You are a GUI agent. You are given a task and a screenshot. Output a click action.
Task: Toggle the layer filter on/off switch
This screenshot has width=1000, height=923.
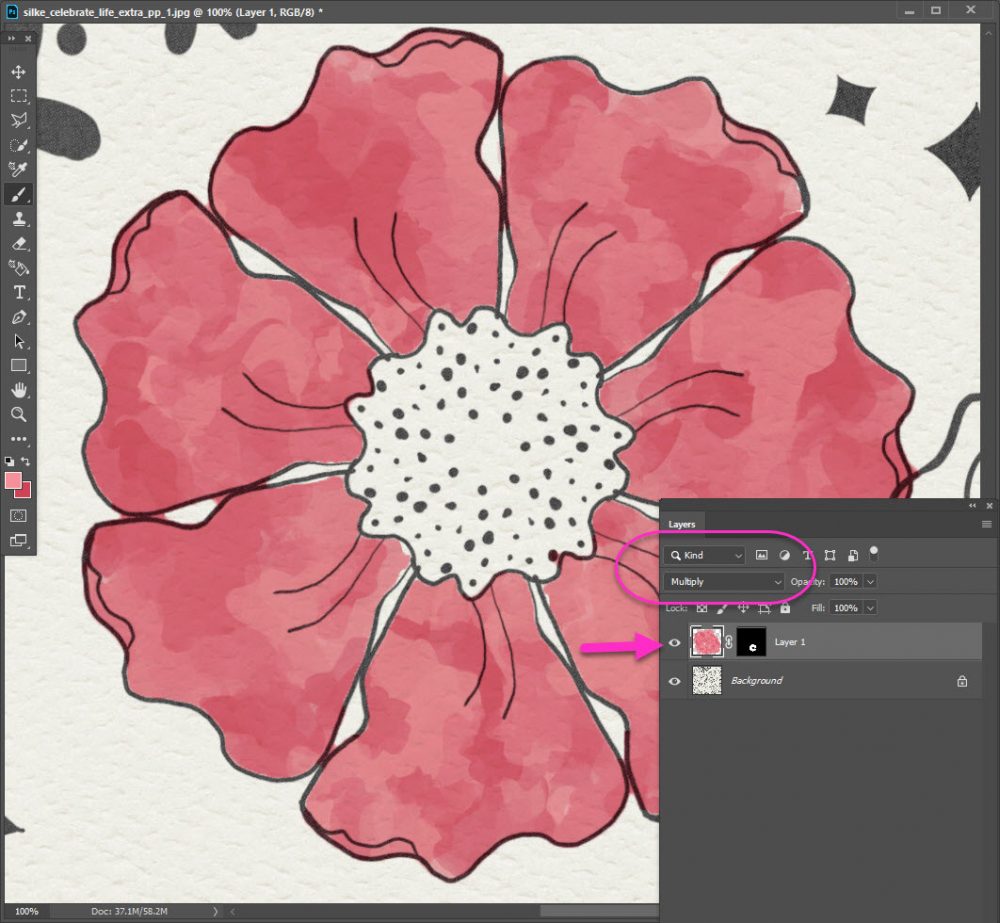(874, 552)
